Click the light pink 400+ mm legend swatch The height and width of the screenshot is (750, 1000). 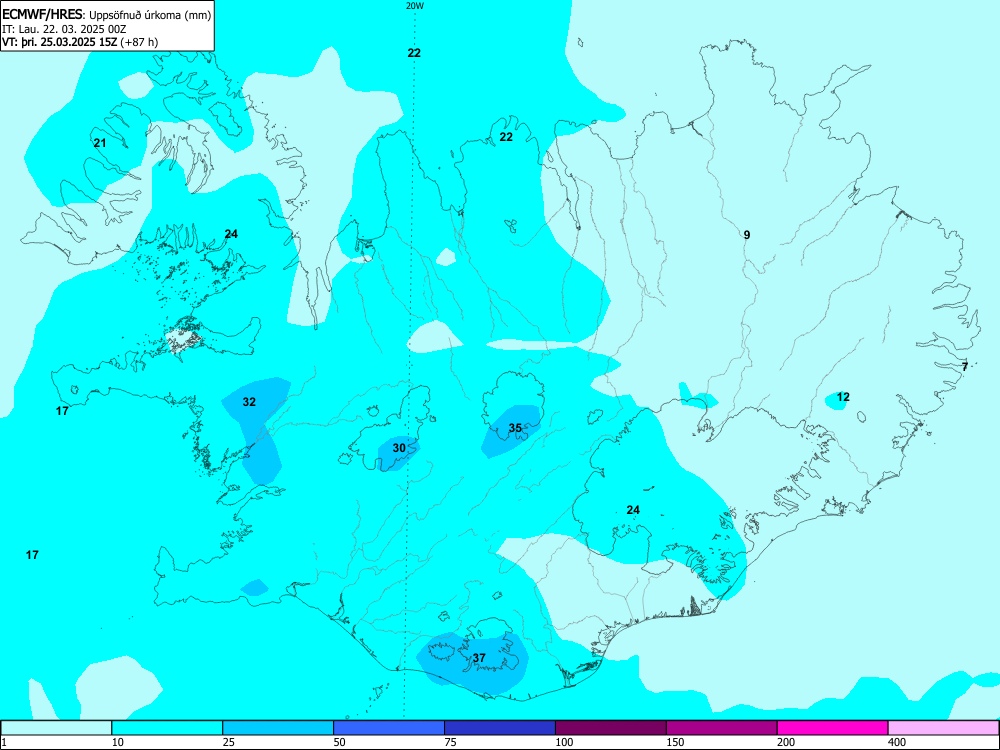tap(943, 728)
